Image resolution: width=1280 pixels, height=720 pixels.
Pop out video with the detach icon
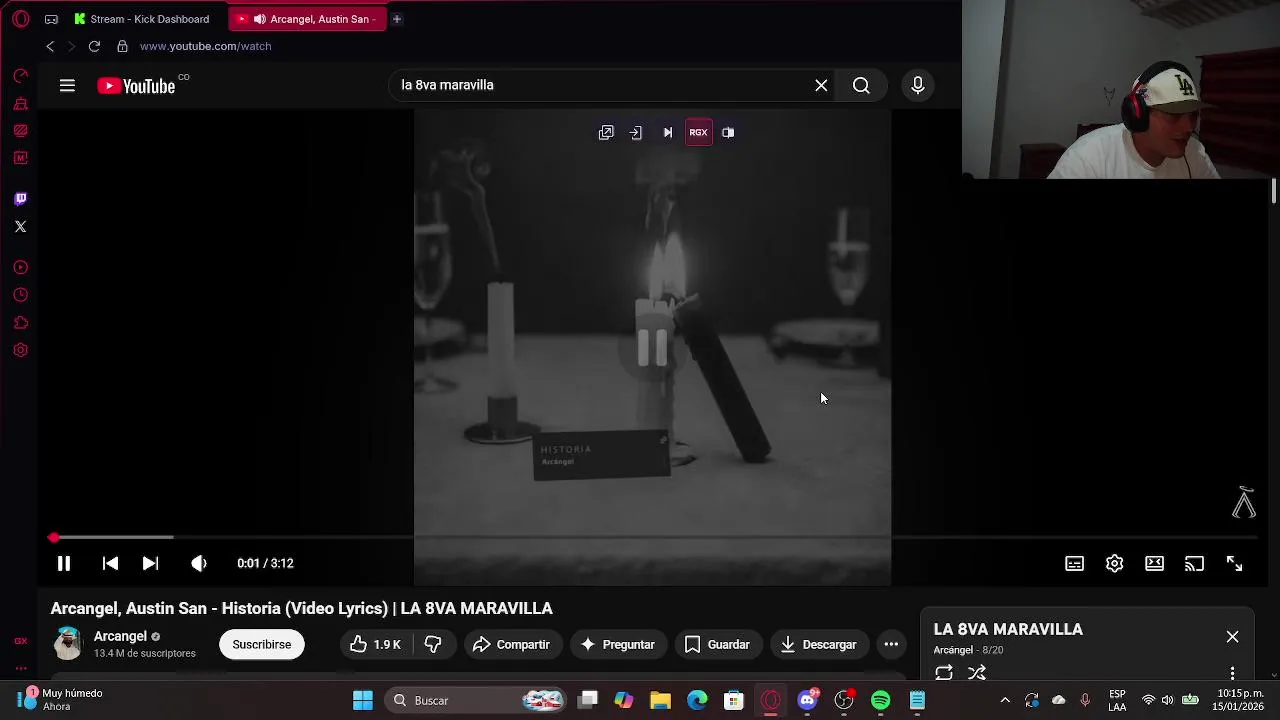point(606,133)
